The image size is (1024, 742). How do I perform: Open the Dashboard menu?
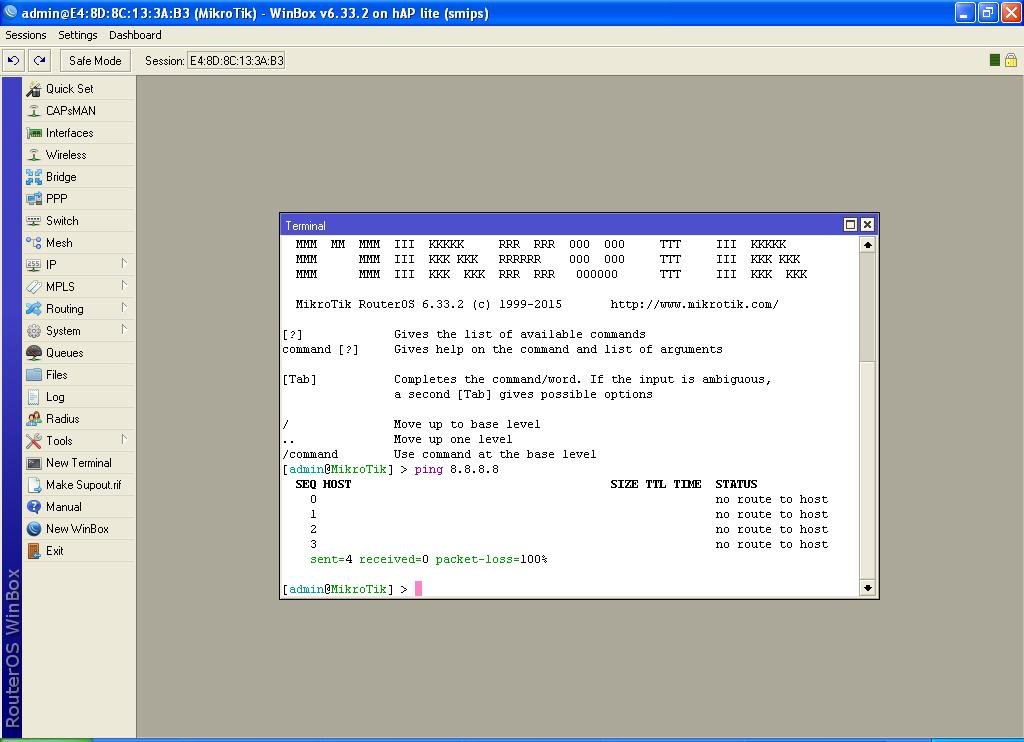coord(135,35)
